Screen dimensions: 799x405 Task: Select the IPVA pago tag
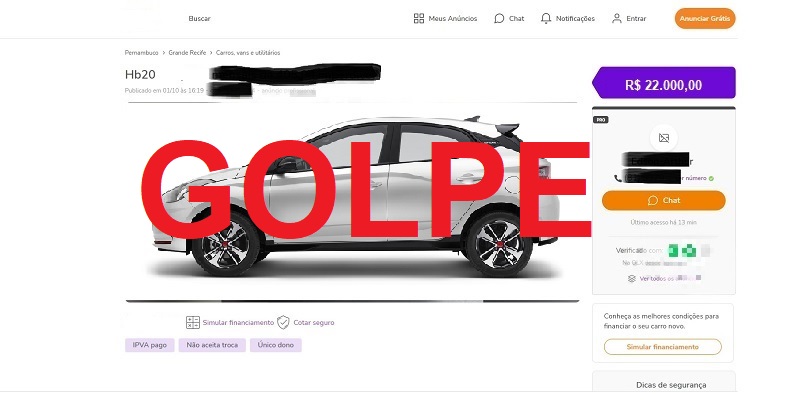tap(150, 345)
